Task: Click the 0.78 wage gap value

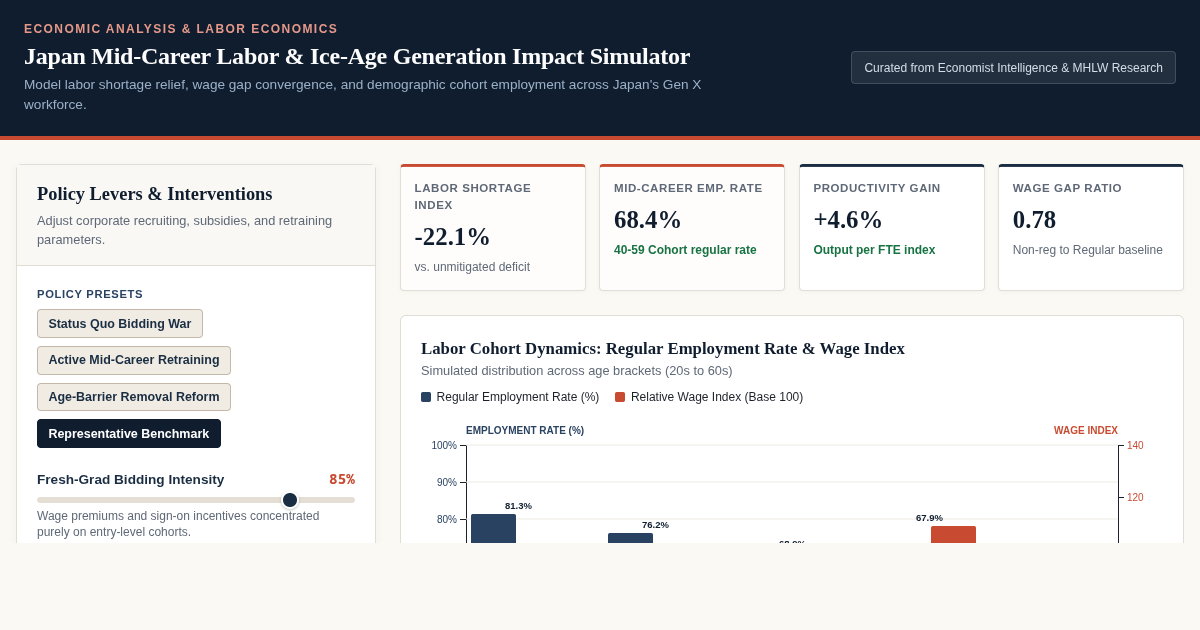Action: coord(1034,220)
